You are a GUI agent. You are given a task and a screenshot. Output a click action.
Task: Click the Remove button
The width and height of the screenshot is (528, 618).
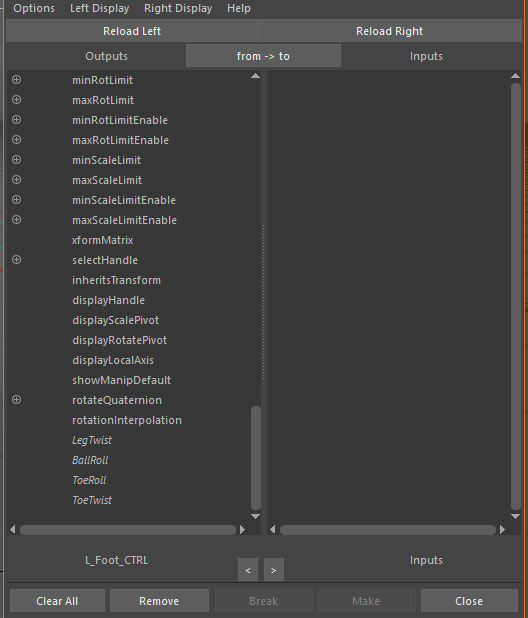pos(159,601)
